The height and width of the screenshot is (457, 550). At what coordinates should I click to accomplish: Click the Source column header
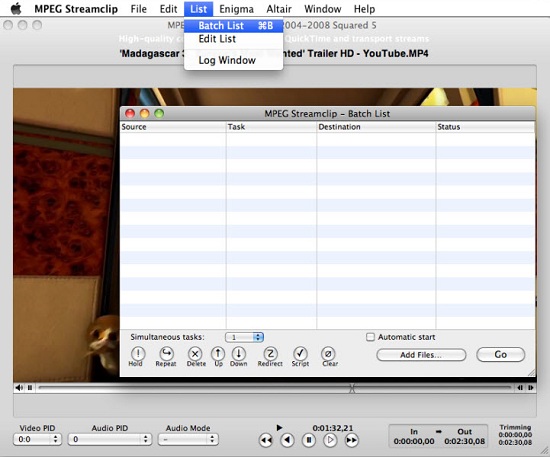pos(173,127)
